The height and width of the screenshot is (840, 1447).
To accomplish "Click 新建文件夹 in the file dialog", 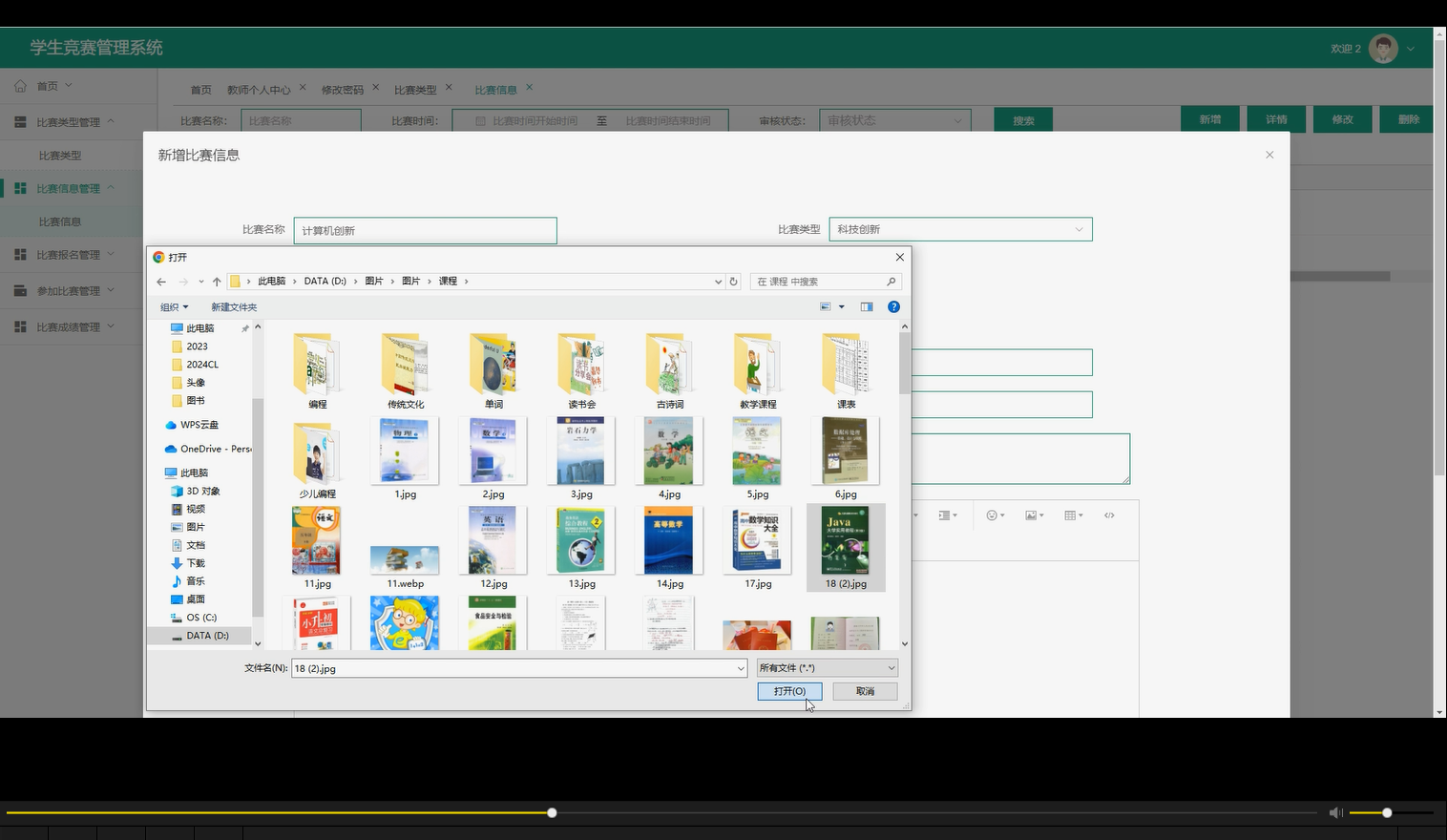I will pyautogui.click(x=234, y=307).
